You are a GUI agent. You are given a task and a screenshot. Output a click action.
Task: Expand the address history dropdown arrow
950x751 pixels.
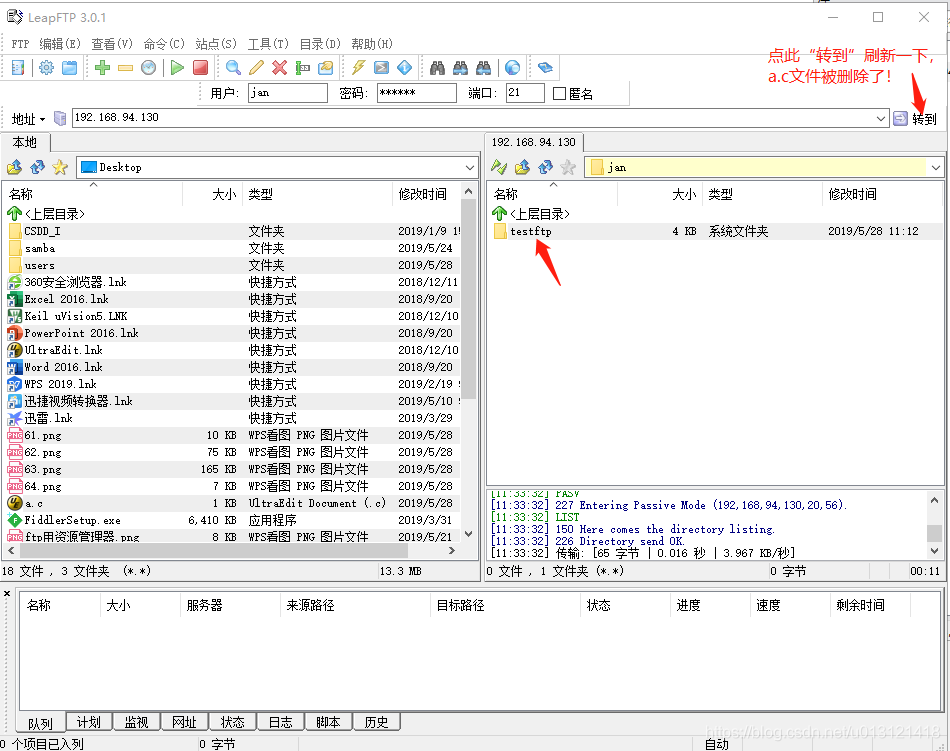coord(881,119)
